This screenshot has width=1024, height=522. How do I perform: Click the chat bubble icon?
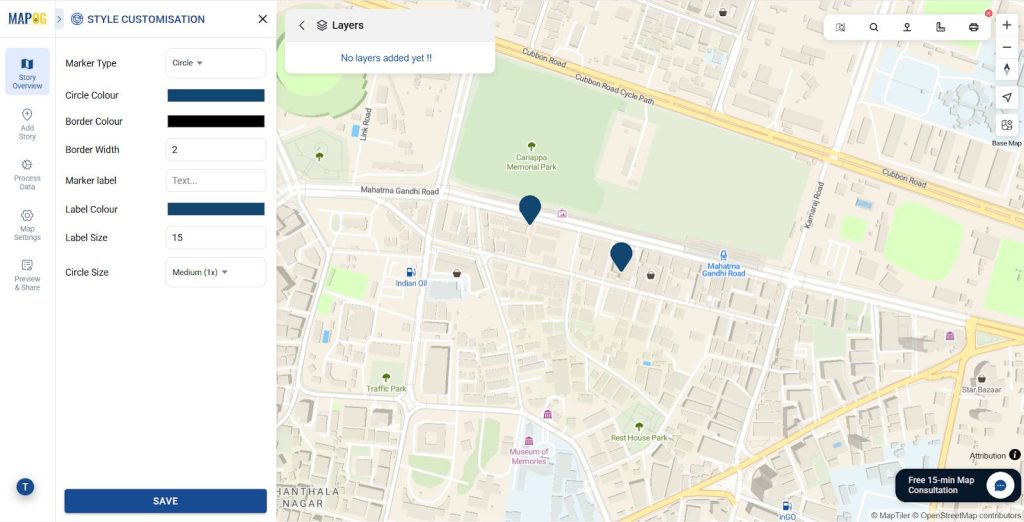tap(1000, 485)
